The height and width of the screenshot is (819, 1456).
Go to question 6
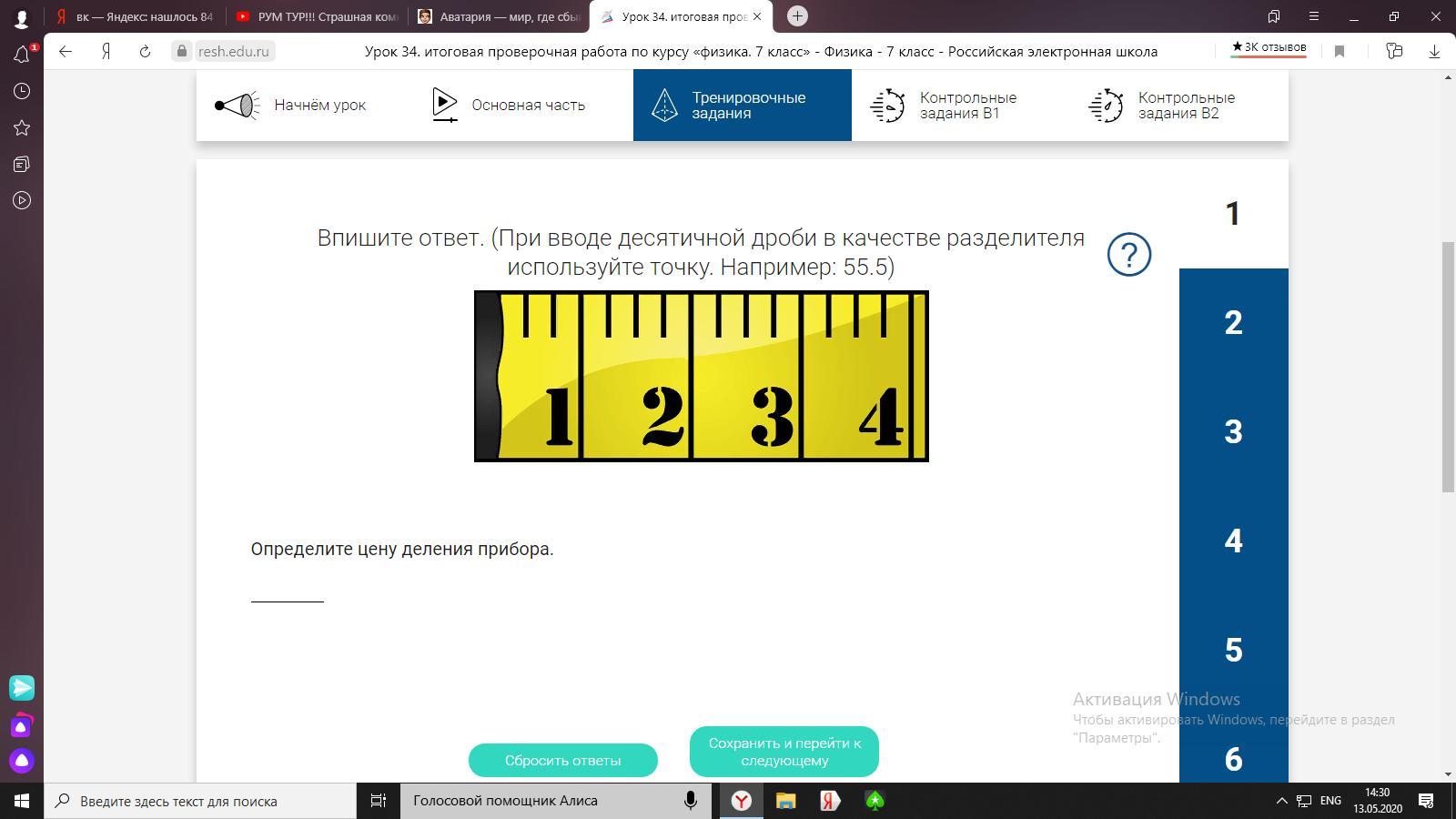pyautogui.click(x=1234, y=758)
